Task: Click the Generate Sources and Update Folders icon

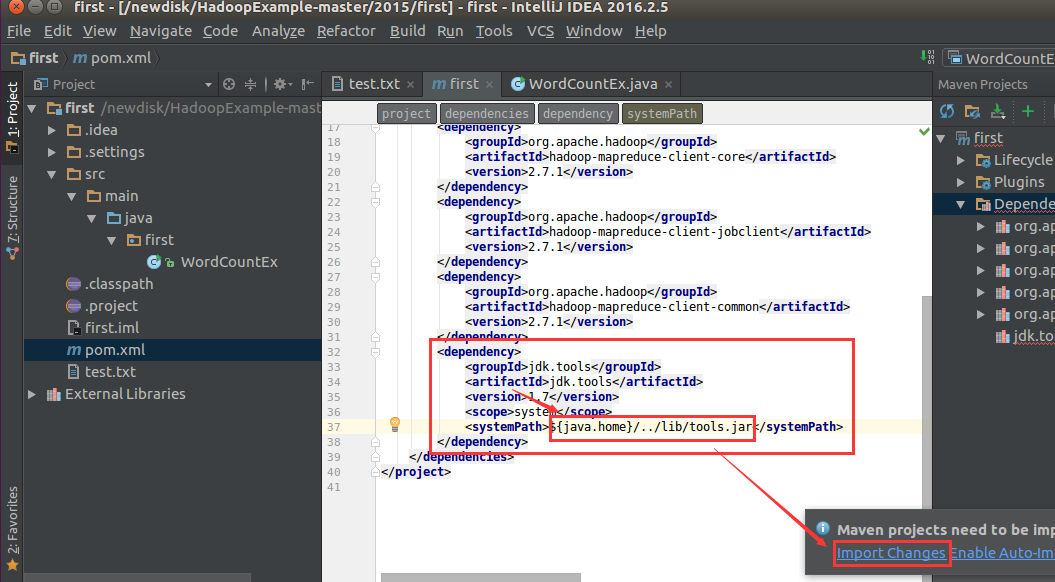Action: click(x=972, y=111)
